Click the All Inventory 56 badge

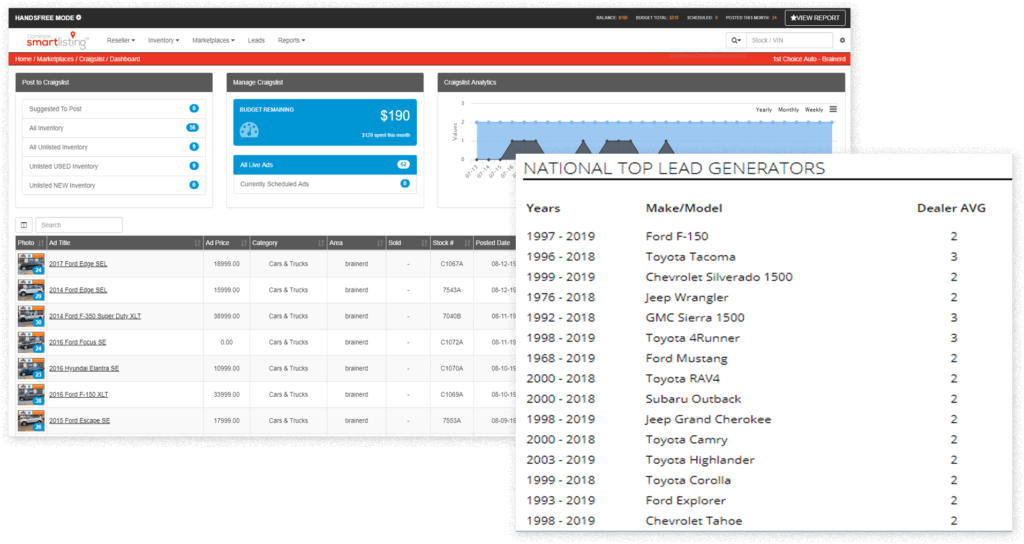point(193,127)
